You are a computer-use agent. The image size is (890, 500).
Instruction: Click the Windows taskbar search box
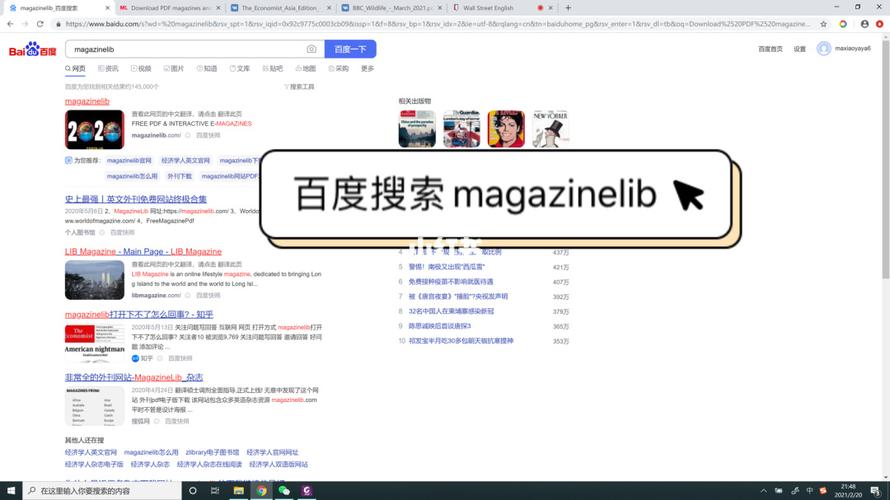[102, 490]
